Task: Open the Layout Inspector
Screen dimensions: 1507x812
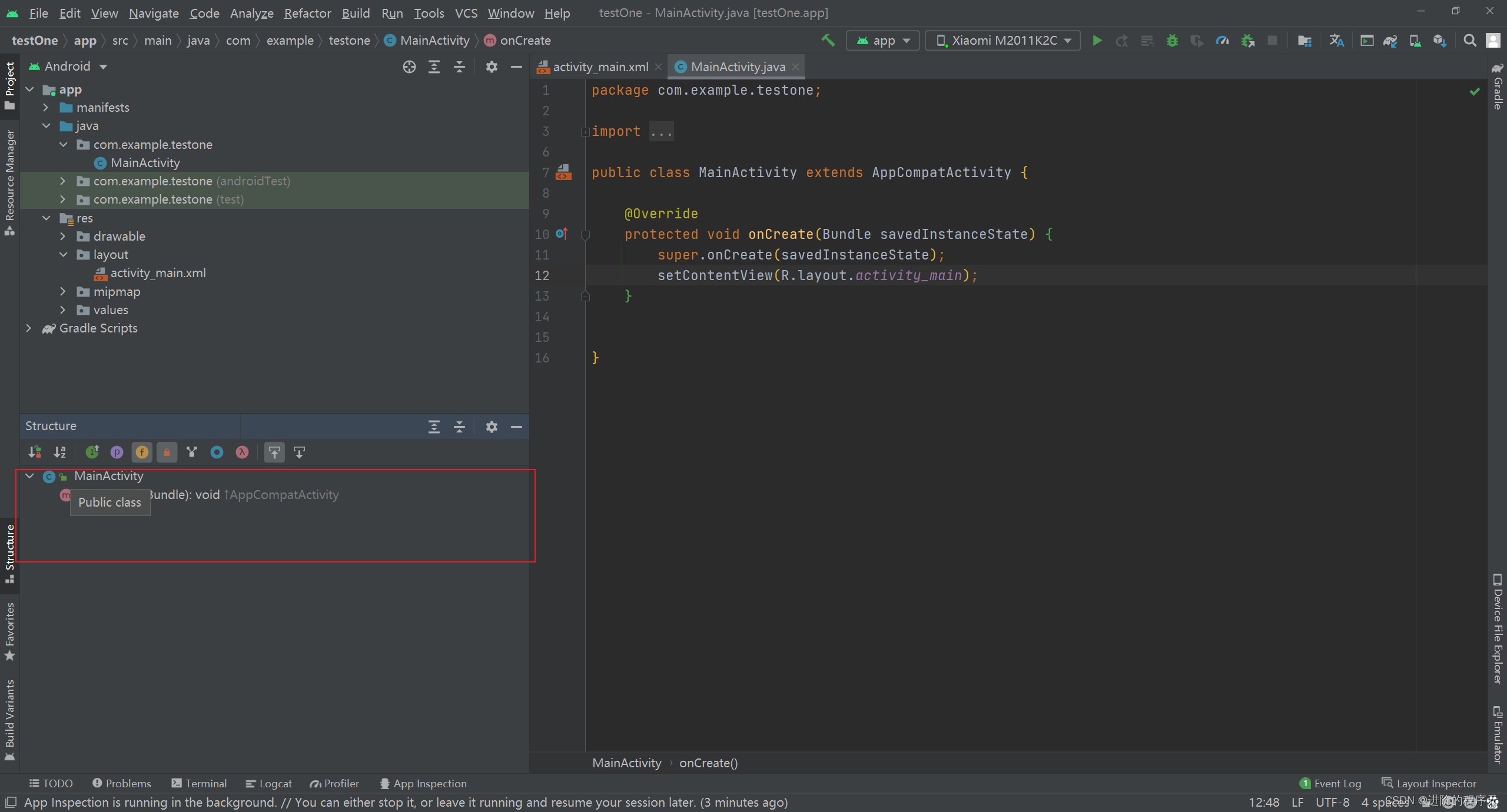Action: [1429, 784]
